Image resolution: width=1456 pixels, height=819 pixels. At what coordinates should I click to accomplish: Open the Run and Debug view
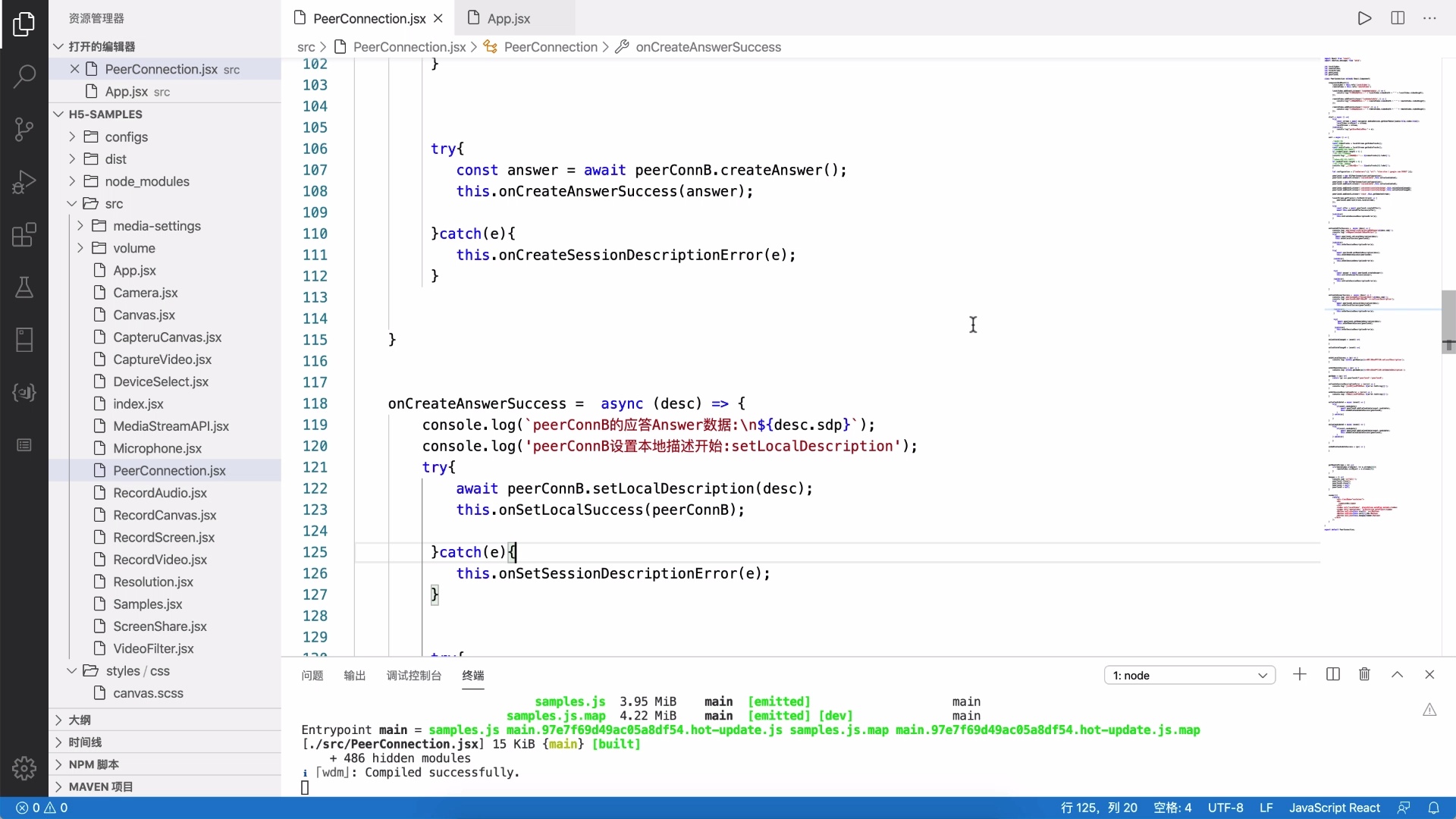(x=24, y=182)
